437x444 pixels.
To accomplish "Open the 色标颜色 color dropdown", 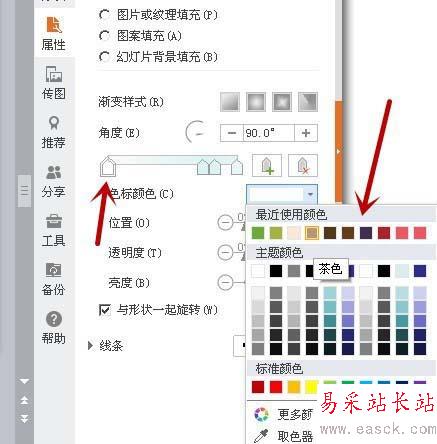I will click(282, 194).
